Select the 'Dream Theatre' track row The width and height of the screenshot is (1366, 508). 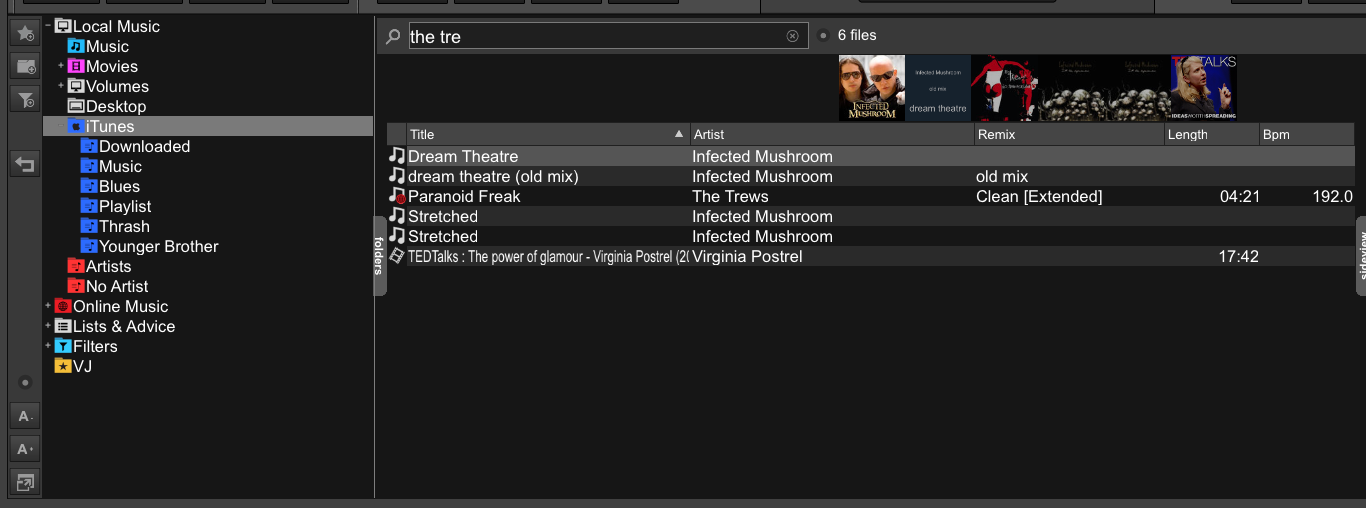click(x=870, y=156)
